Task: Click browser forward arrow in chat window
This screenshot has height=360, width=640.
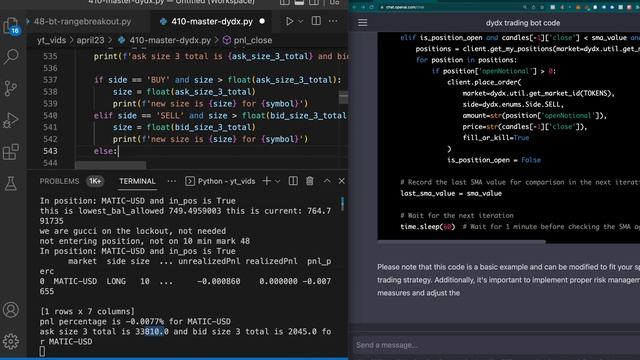Action: click(x=363, y=7)
